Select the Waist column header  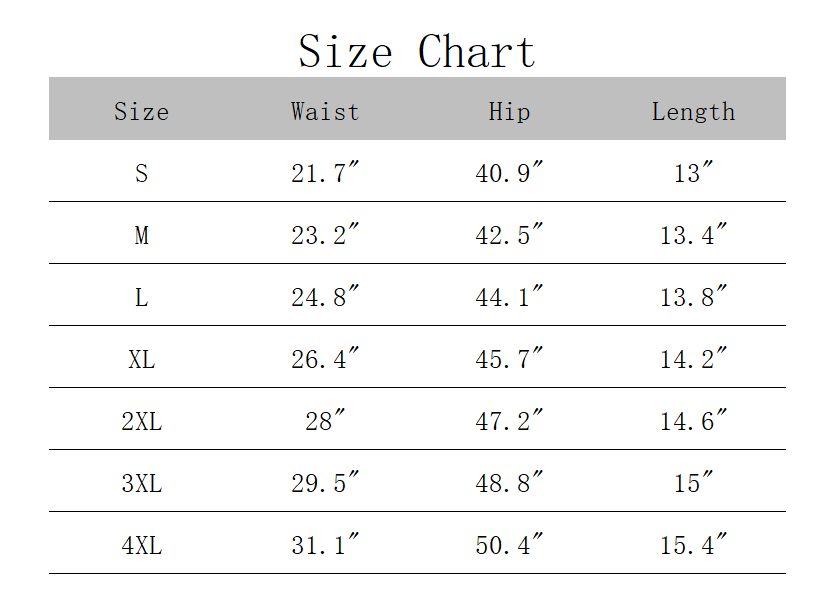pyautogui.click(x=325, y=112)
